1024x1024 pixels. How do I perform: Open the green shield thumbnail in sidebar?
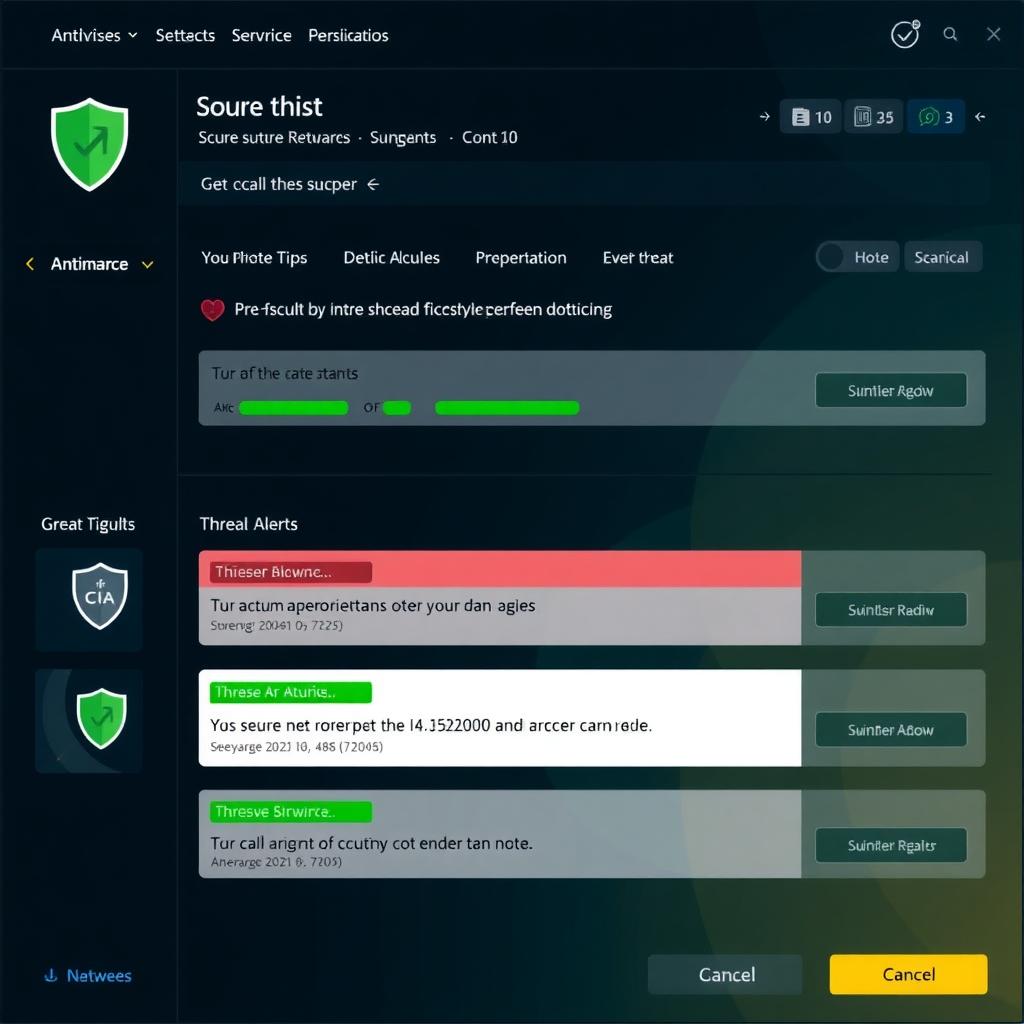89,721
